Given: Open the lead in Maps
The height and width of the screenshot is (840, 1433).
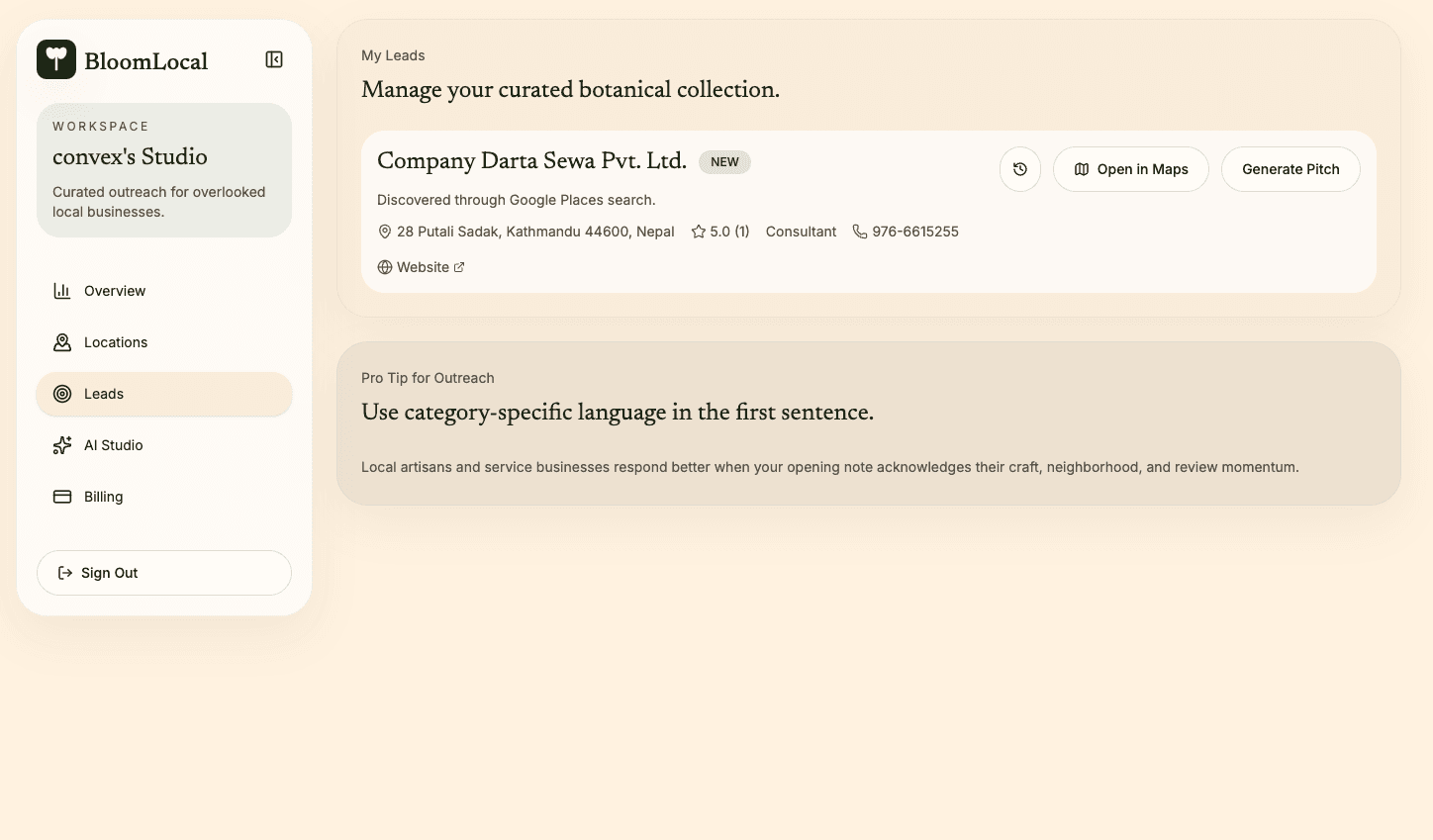Looking at the screenshot, I should [x=1130, y=168].
